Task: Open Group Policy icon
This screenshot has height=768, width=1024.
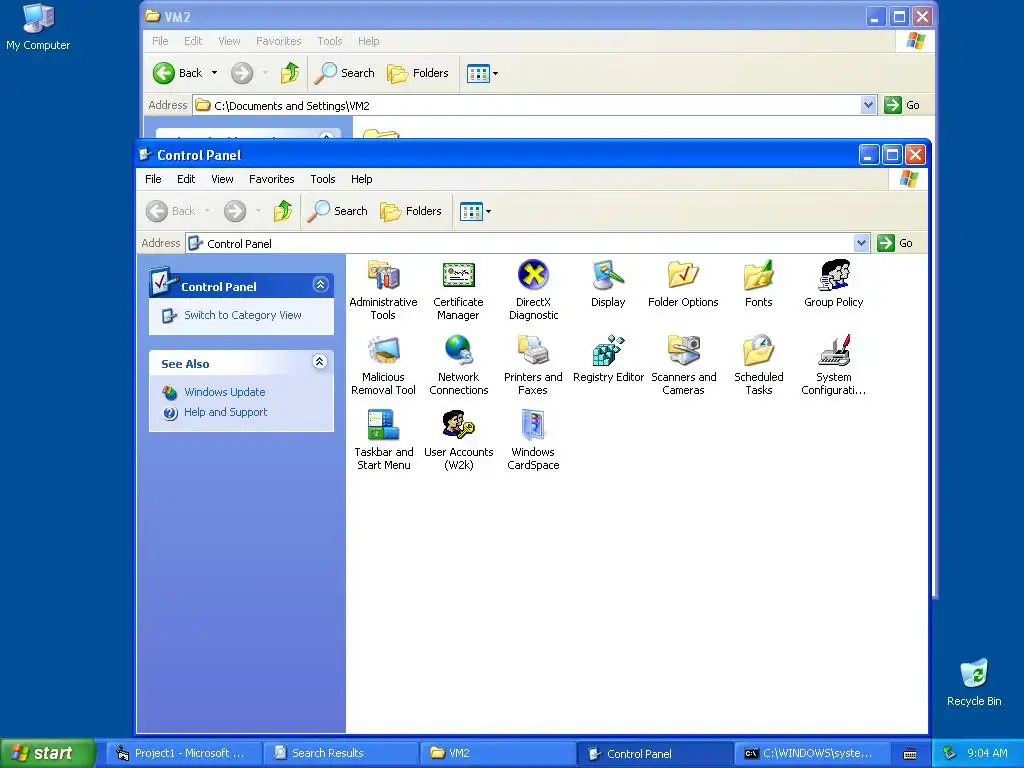Action: tap(833, 284)
